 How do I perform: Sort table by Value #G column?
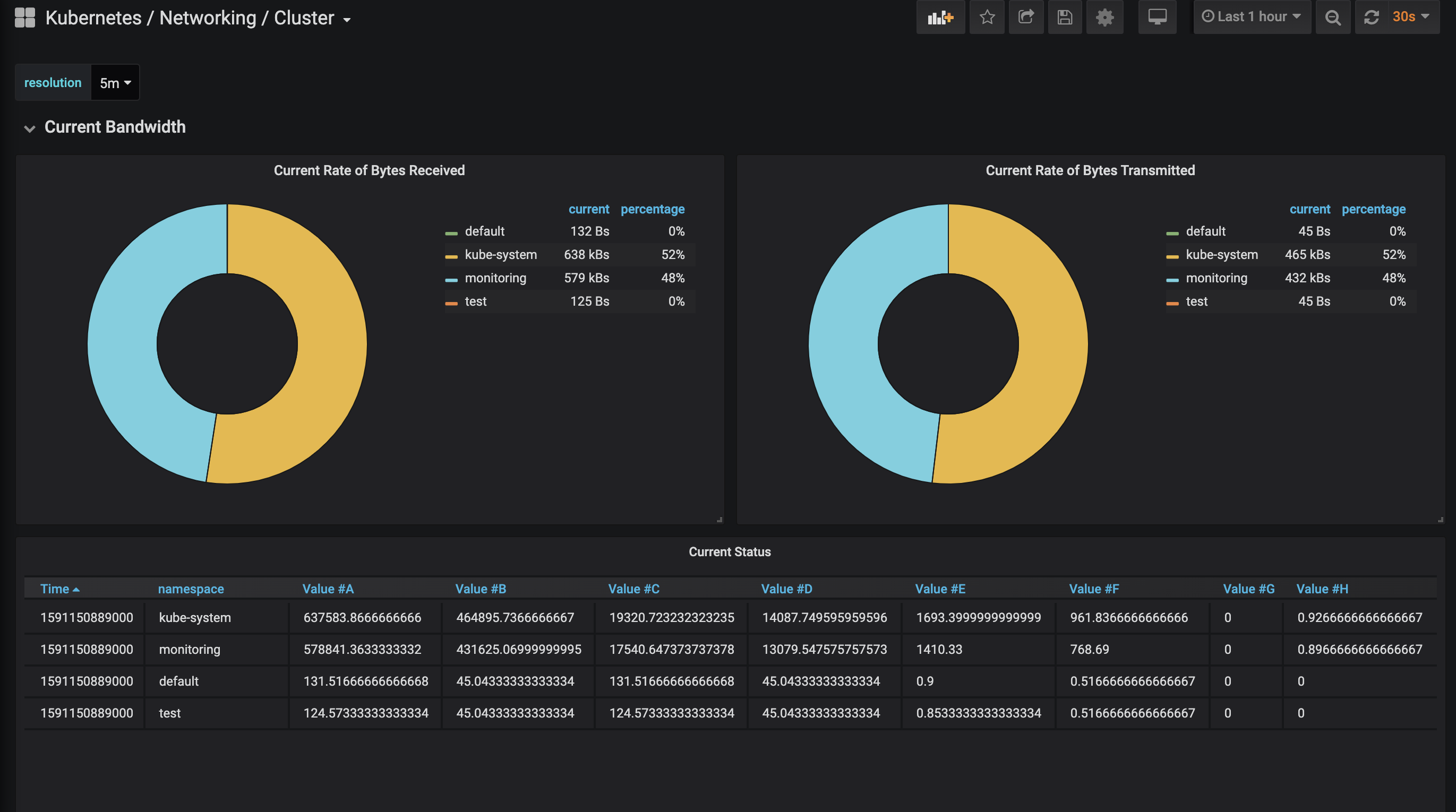(x=1248, y=589)
